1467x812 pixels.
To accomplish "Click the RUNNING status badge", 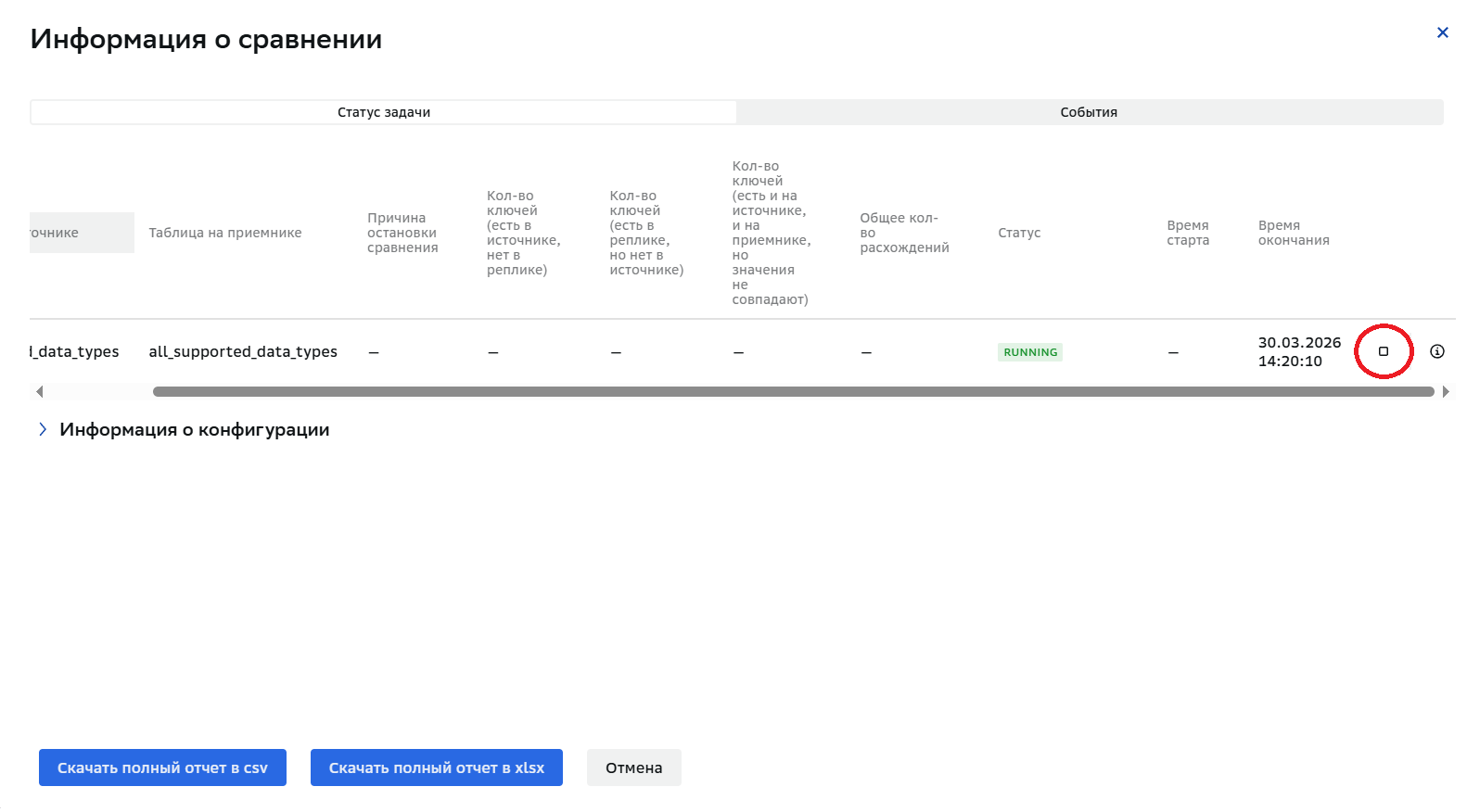I will (x=1030, y=352).
